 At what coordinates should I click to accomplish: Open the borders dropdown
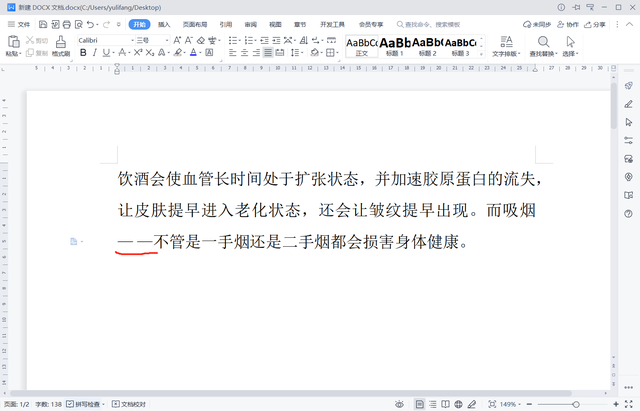click(x=337, y=53)
